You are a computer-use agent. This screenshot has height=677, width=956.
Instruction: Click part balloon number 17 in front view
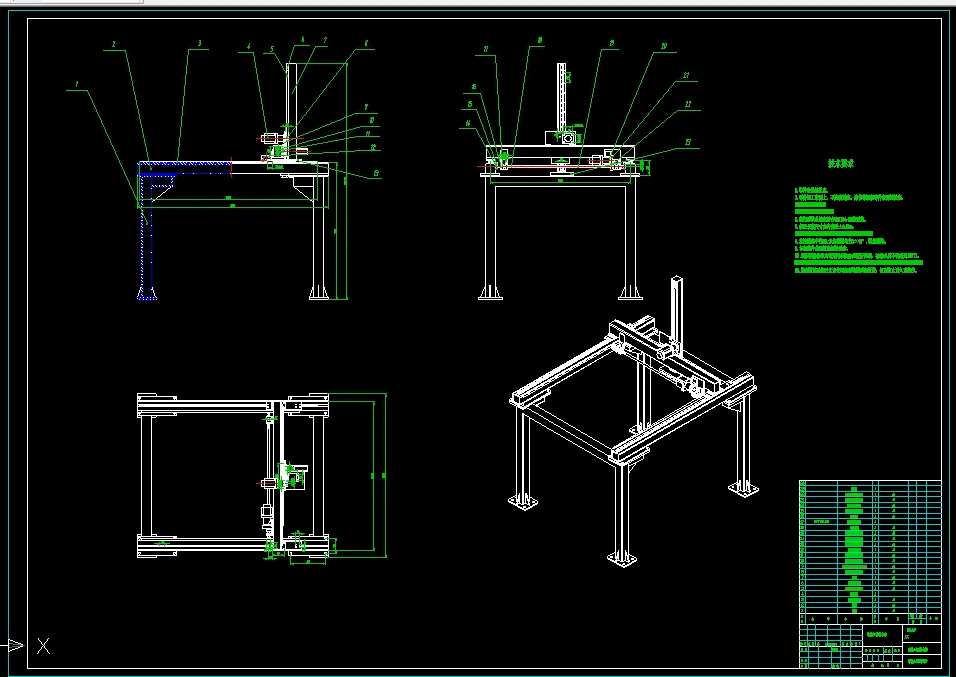pyautogui.click(x=486, y=49)
